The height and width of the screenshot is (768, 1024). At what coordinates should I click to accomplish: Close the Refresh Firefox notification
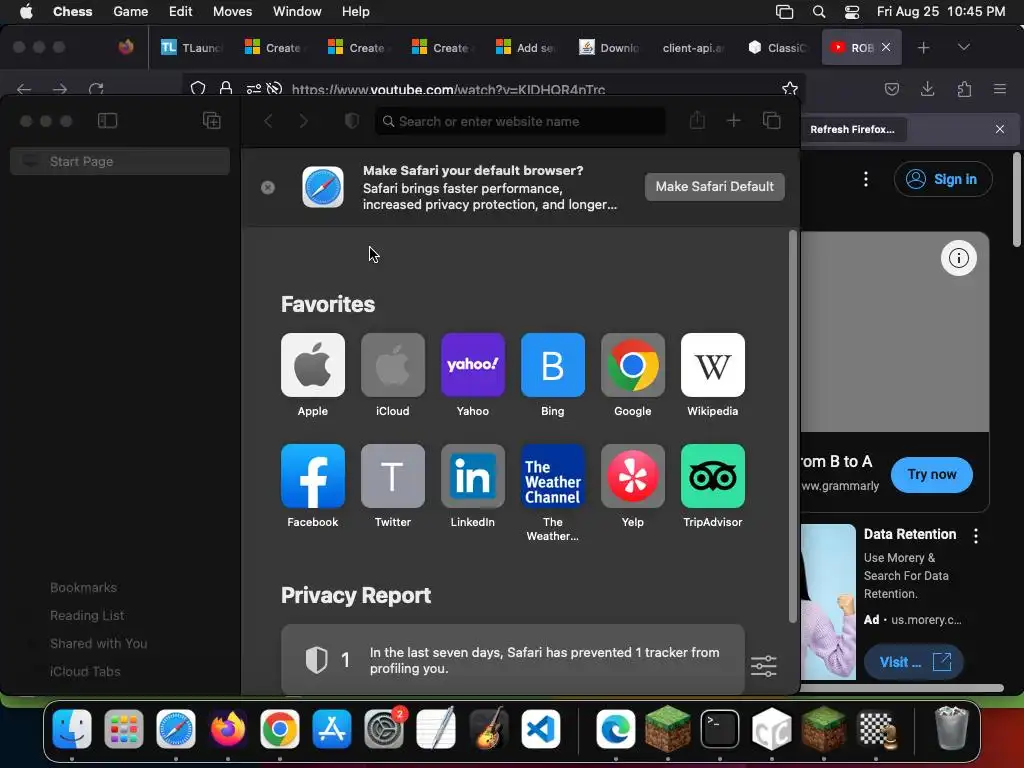1000,129
